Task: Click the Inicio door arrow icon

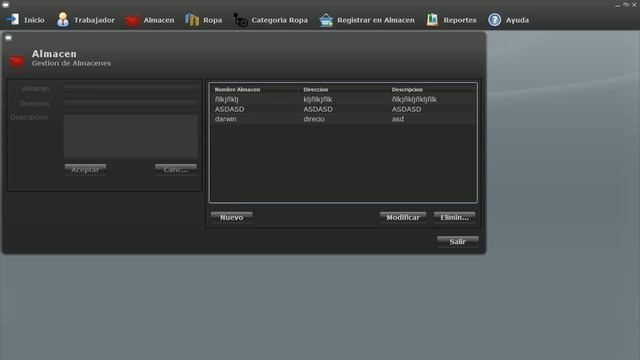Action: pos(13,20)
